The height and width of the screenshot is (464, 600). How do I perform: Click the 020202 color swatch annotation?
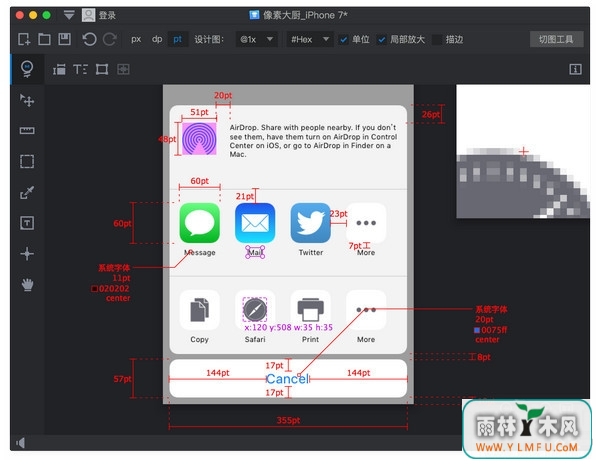(95, 288)
